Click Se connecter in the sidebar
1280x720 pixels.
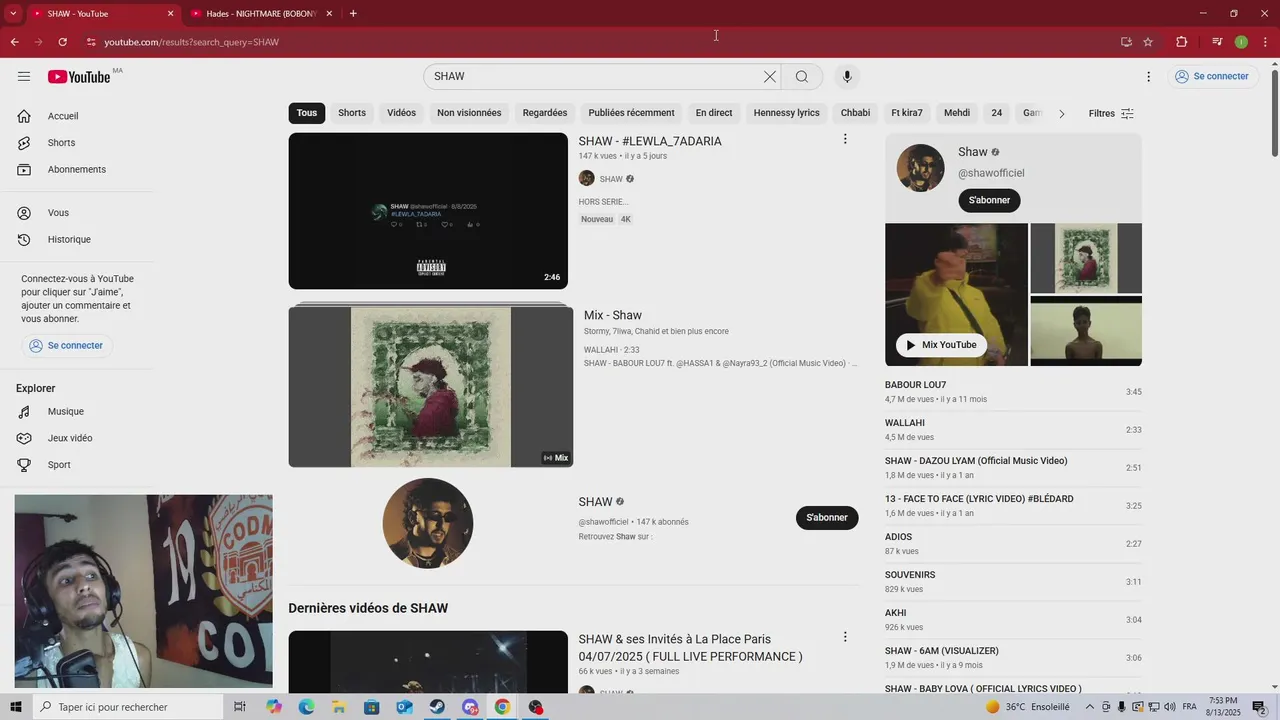tap(67, 345)
